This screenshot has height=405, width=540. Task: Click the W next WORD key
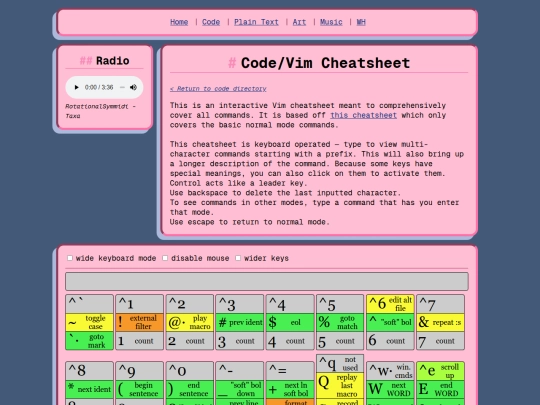coord(390,389)
